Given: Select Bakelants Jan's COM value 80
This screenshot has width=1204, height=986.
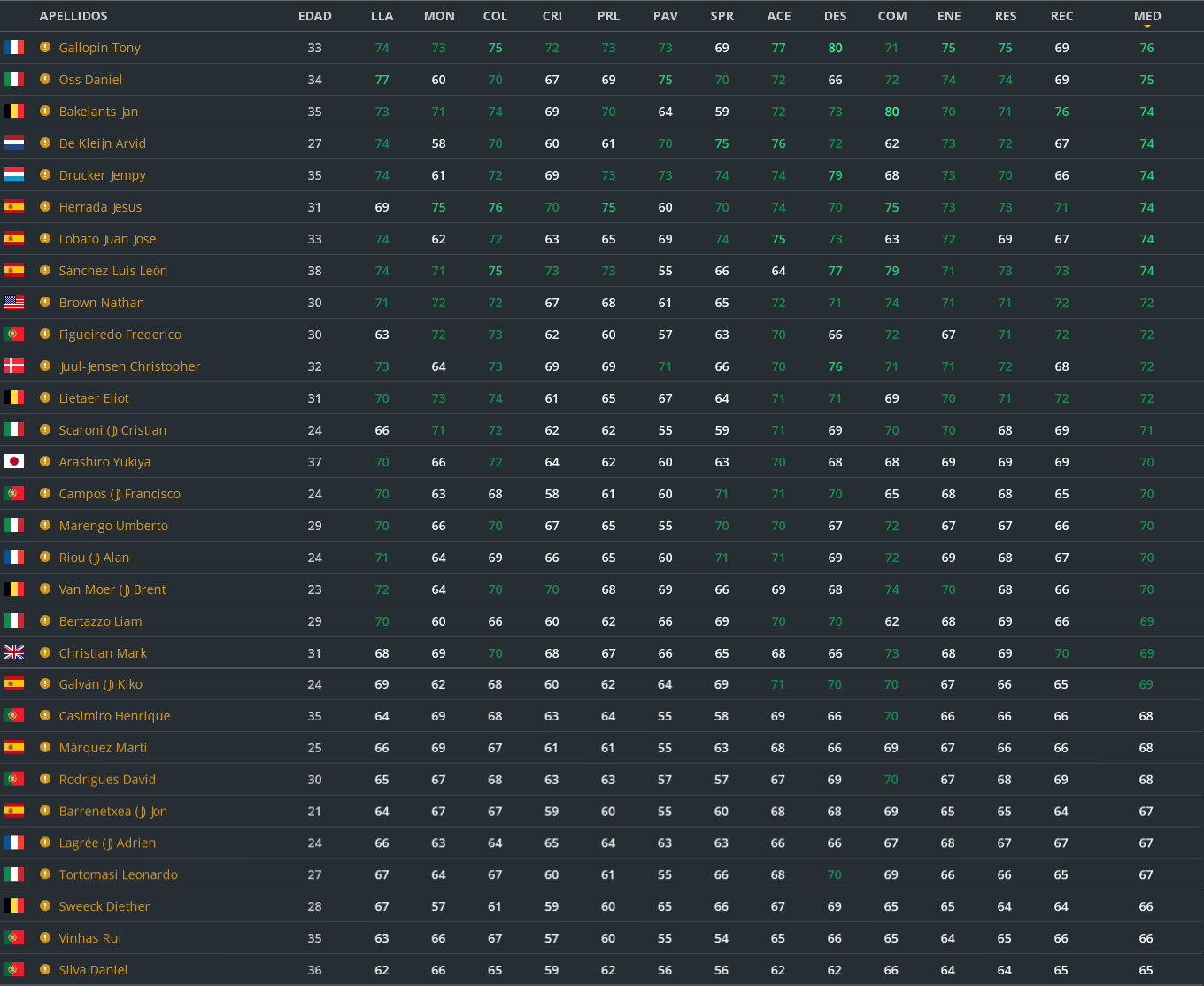Looking at the screenshot, I should (x=892, y=112).
